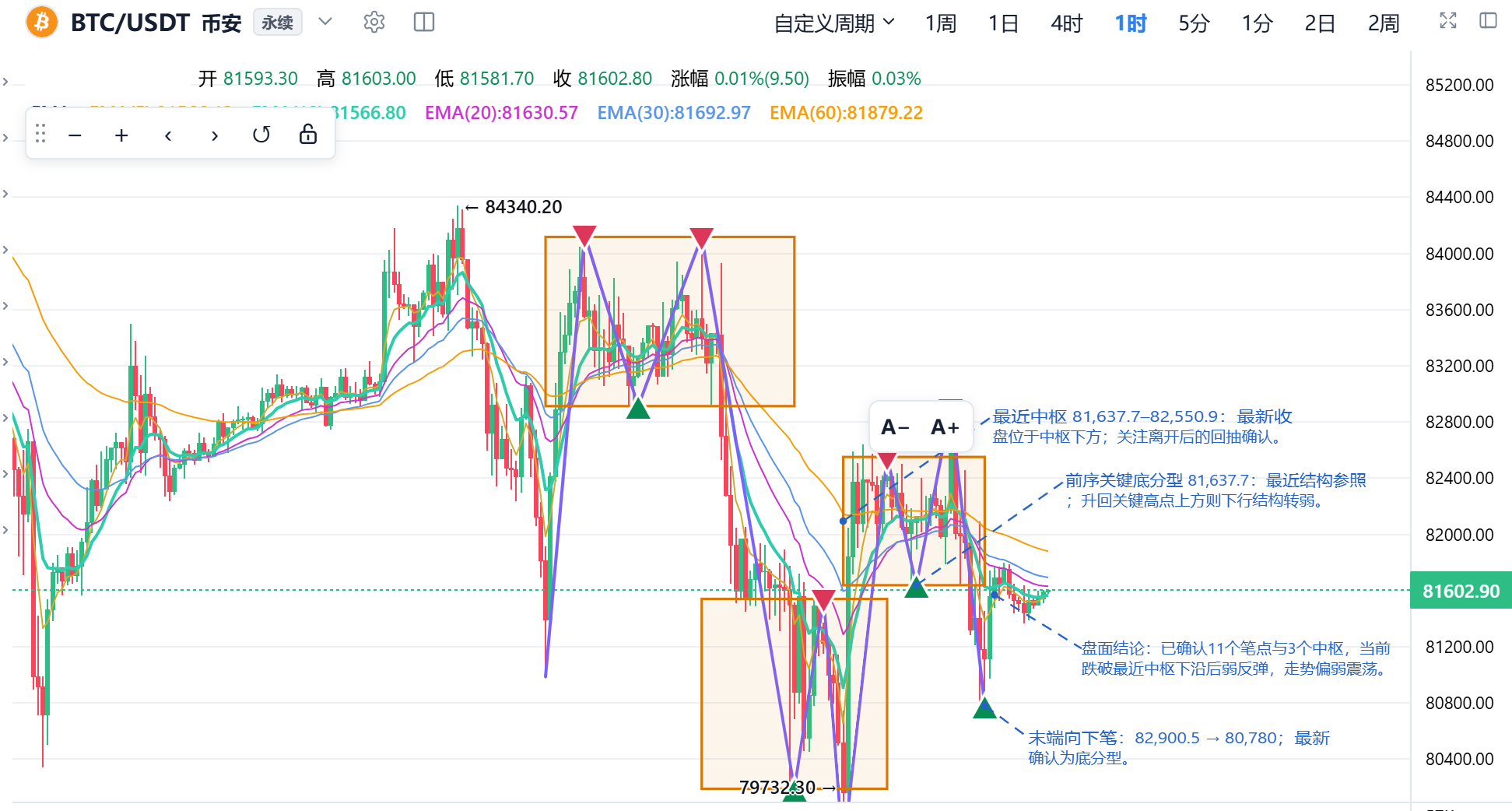The width and height of the screenshot is (1512, 811).
Task: Reset chart view with refresh icon
Action: [261, 135]
